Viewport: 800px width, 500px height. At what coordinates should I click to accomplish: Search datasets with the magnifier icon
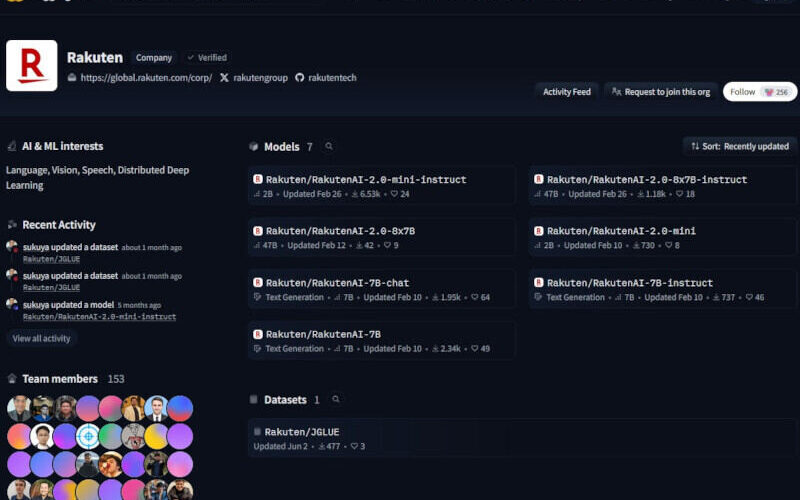(x=336, y=399)
